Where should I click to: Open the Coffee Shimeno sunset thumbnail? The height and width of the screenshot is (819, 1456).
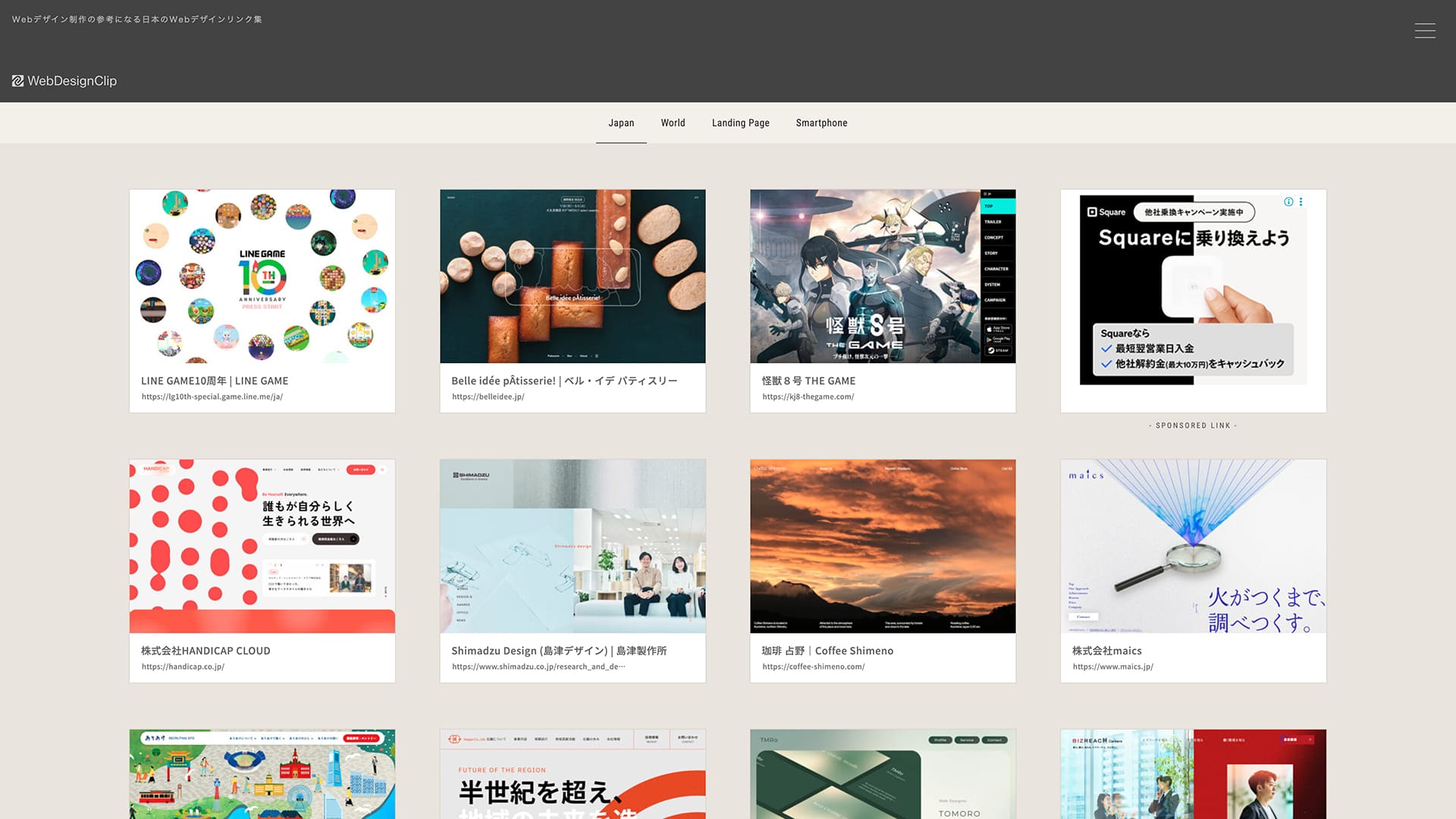click(x=883, y=546)
